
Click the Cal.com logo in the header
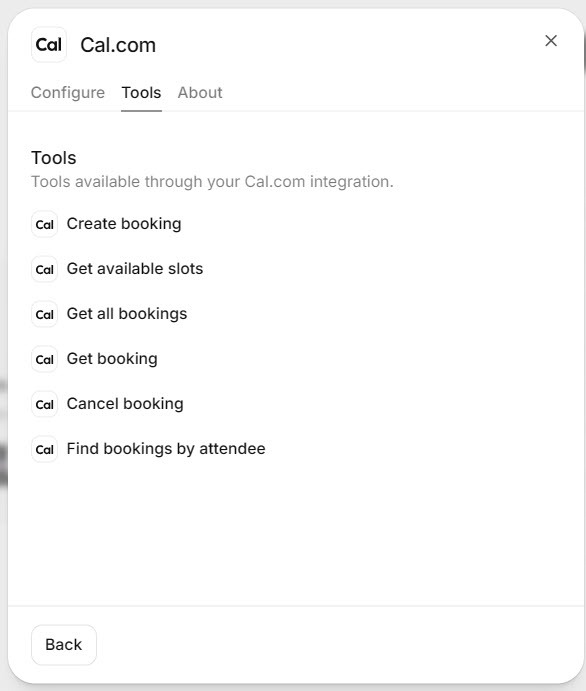(48, 45)
